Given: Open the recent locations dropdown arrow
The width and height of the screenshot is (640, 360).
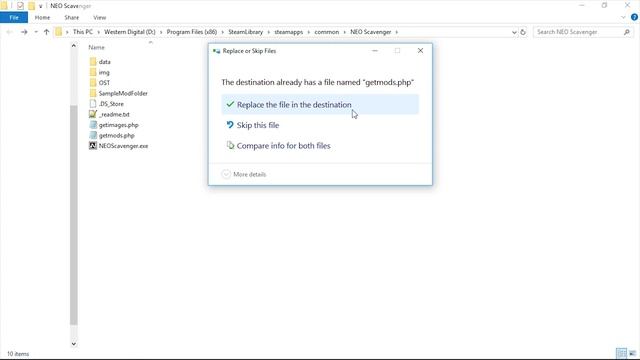Looking at the screenshot, I should tap(36, 32).
